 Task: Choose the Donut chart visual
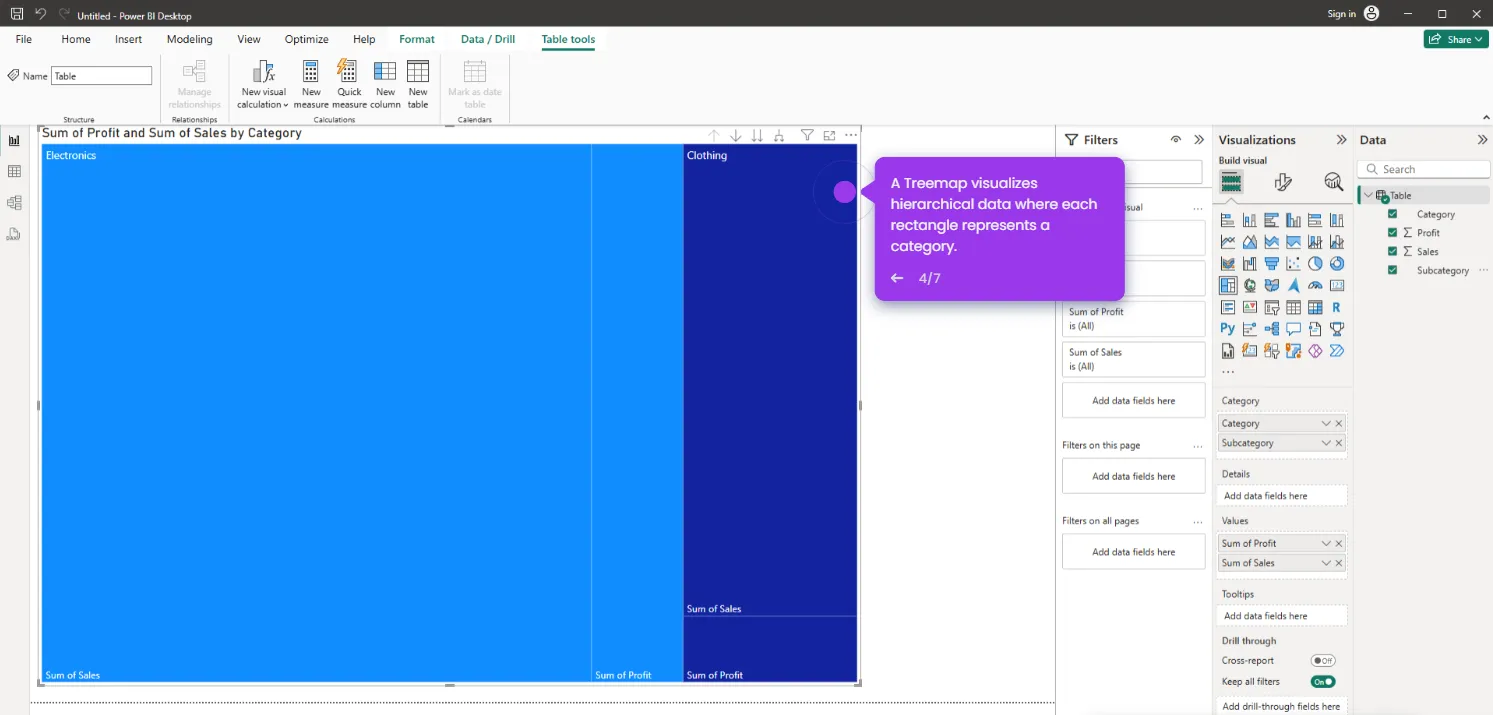pos(1337,264)
